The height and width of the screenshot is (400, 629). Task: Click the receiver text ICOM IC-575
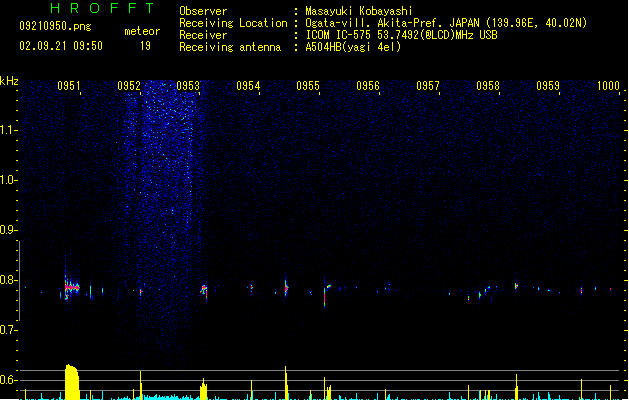pos(339,35)
